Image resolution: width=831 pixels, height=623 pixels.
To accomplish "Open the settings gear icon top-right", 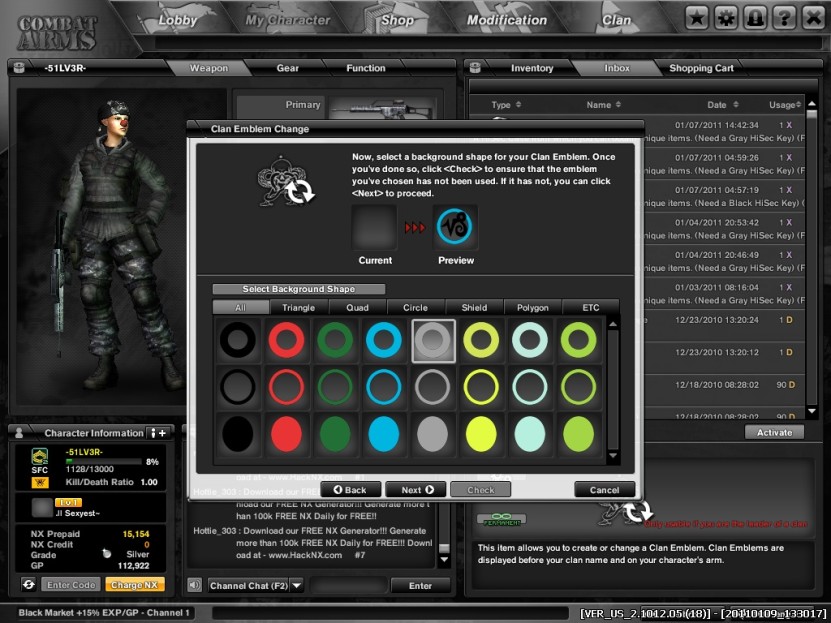I will (725, 17).
